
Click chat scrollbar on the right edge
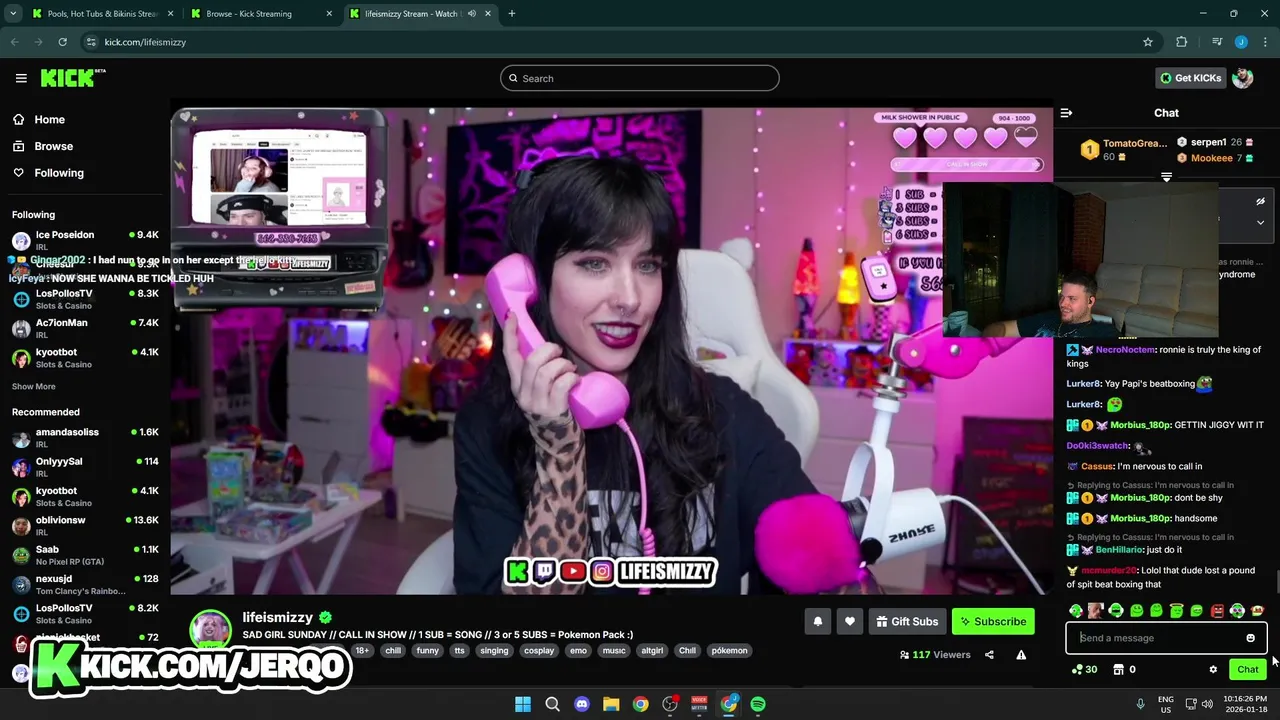(x=1277, y=582)
